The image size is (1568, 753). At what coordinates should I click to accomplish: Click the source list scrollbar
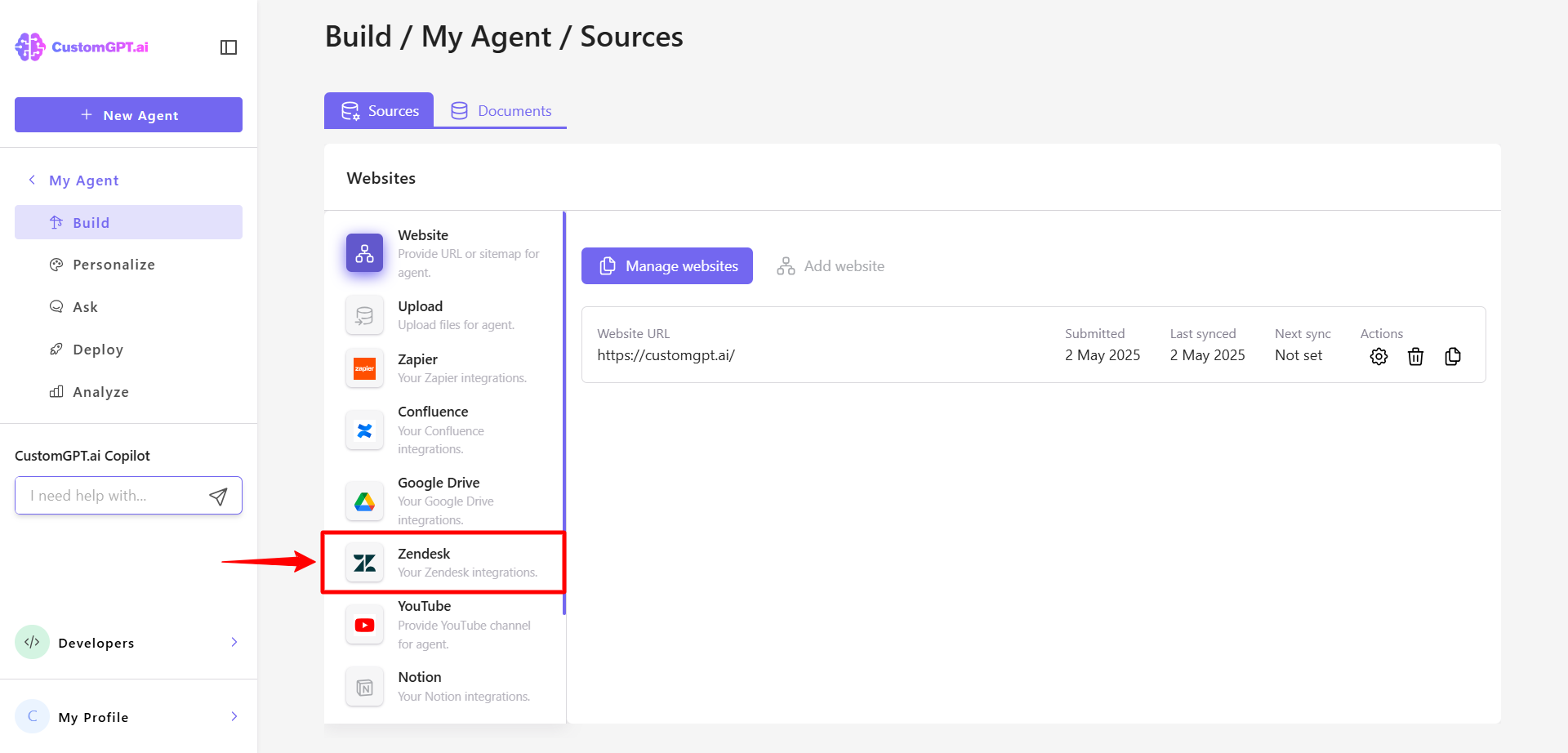click(564, 413)
